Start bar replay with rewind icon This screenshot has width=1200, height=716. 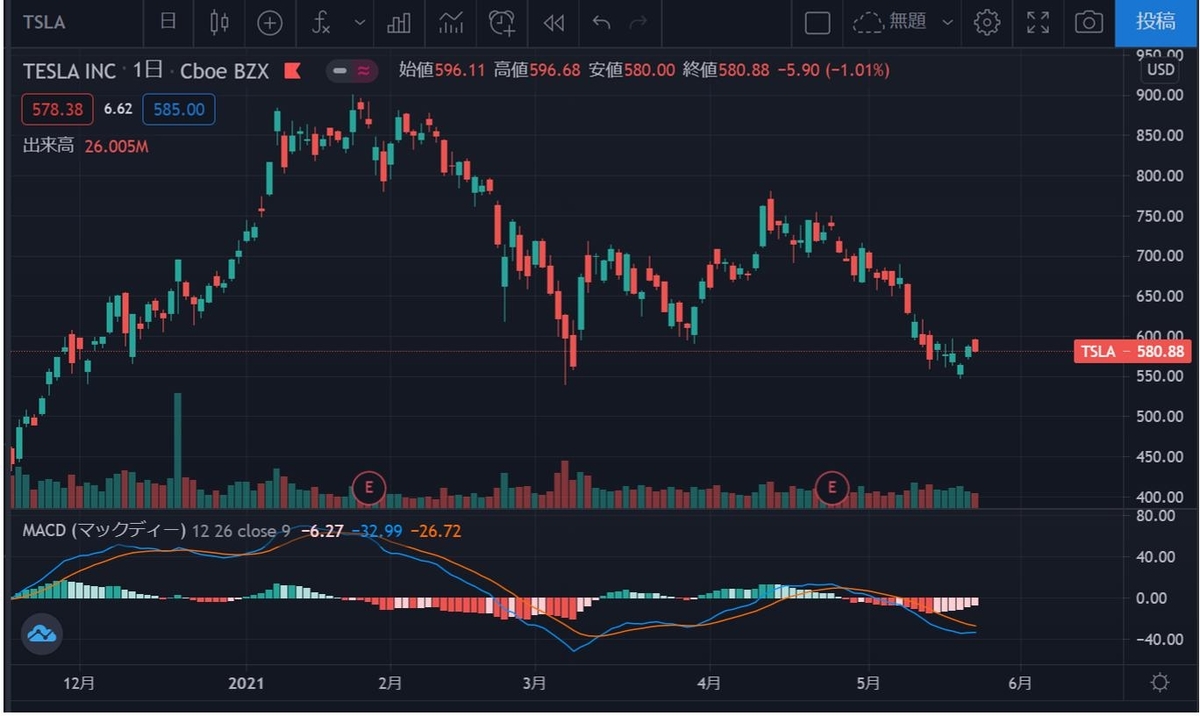[x=553, y=22]
